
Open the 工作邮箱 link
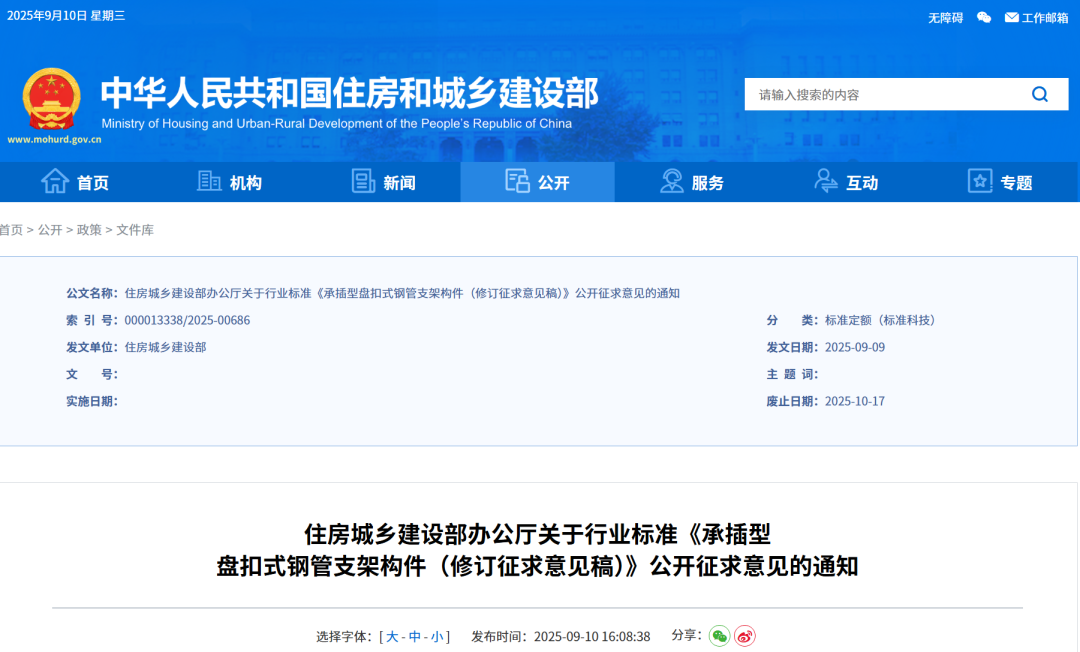coord(1044,18)
